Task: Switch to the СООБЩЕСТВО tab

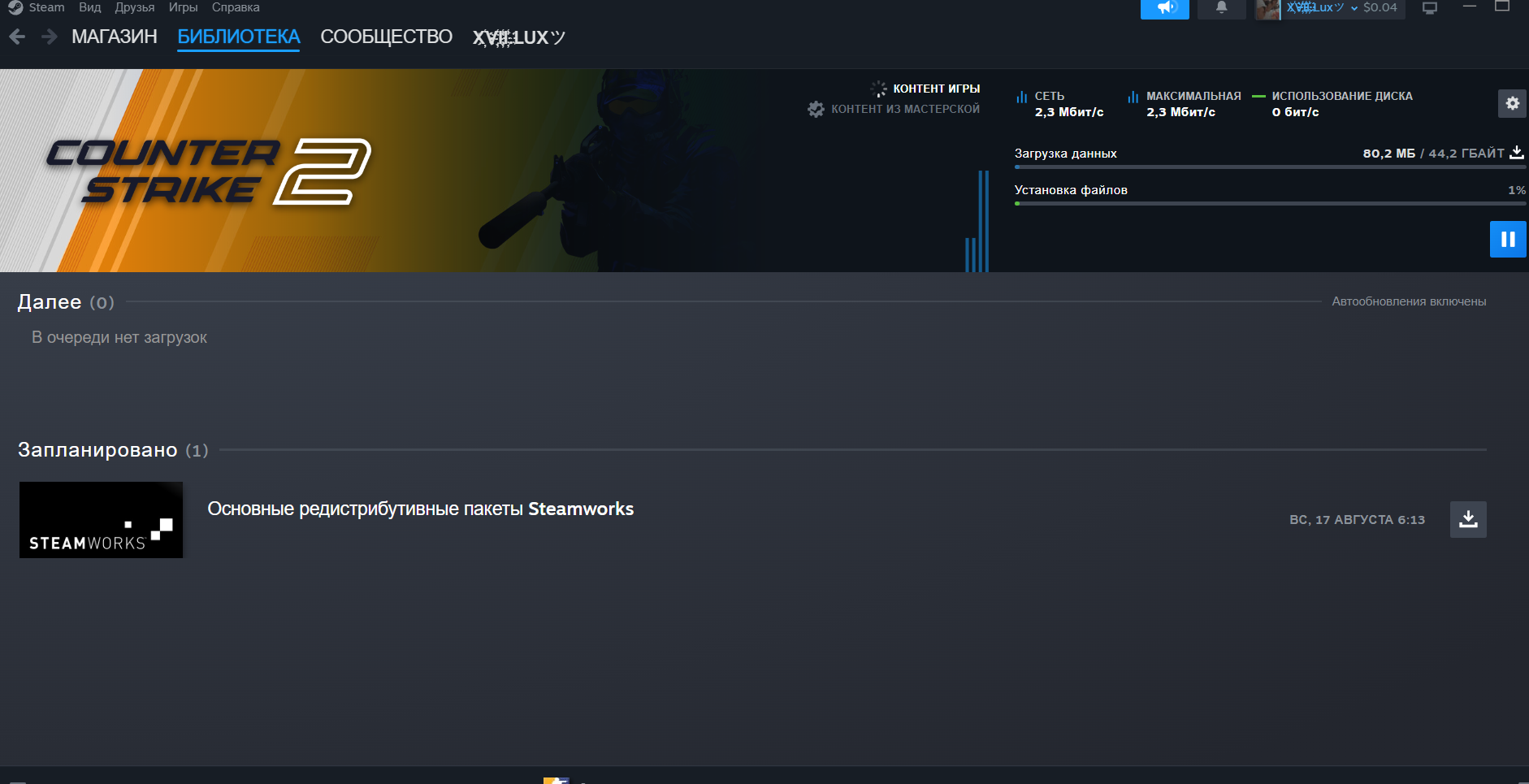Action: (386, 37)
